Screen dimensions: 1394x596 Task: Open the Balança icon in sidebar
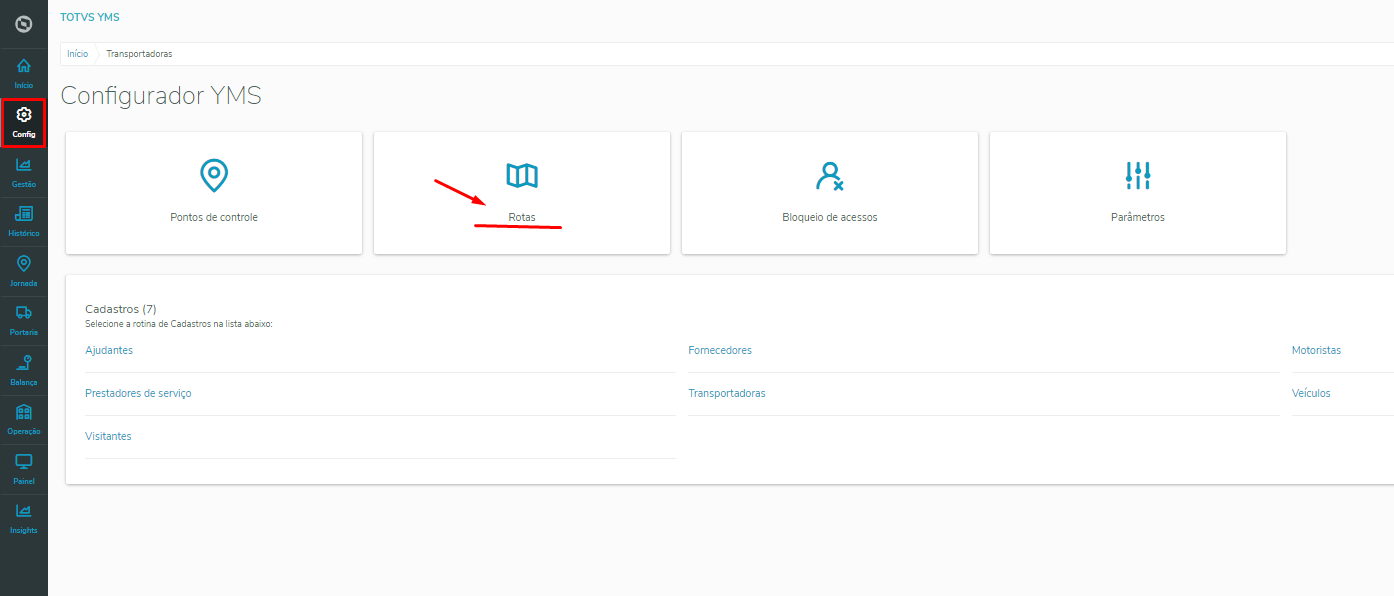point(24,362)
